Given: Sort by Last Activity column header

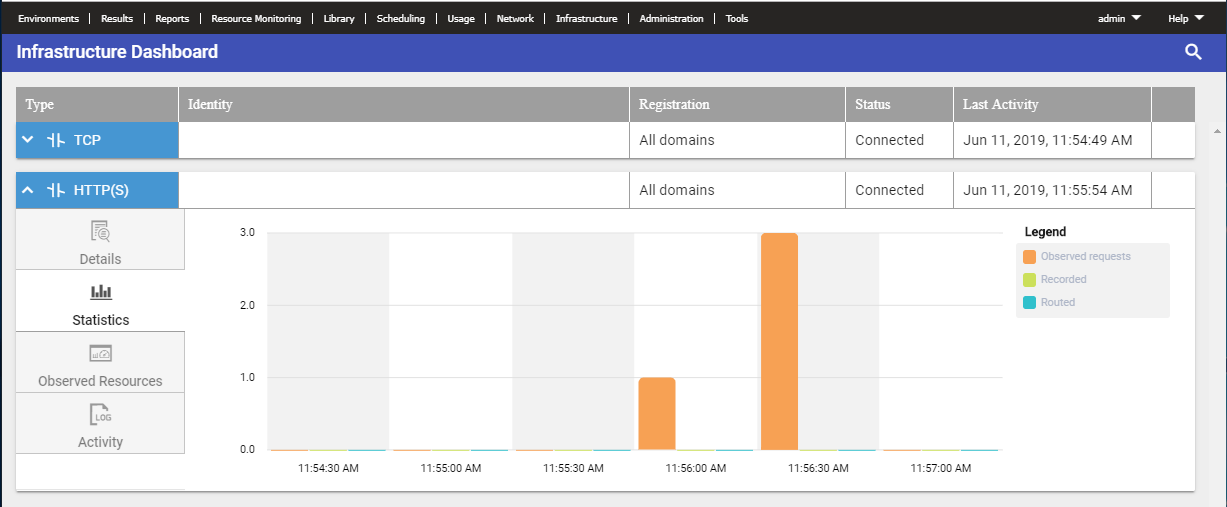Looking at the screenshot, I should click(x=1000, y=104).
